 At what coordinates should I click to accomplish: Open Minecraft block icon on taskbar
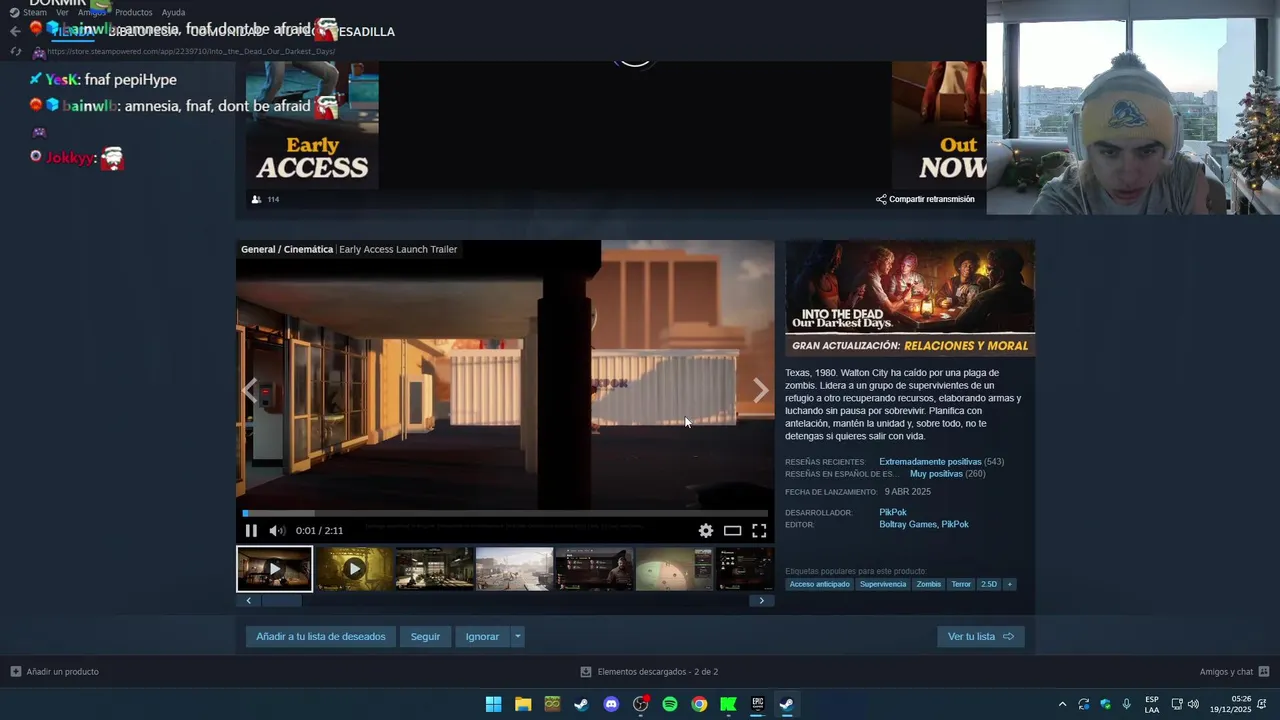point(552,704)
